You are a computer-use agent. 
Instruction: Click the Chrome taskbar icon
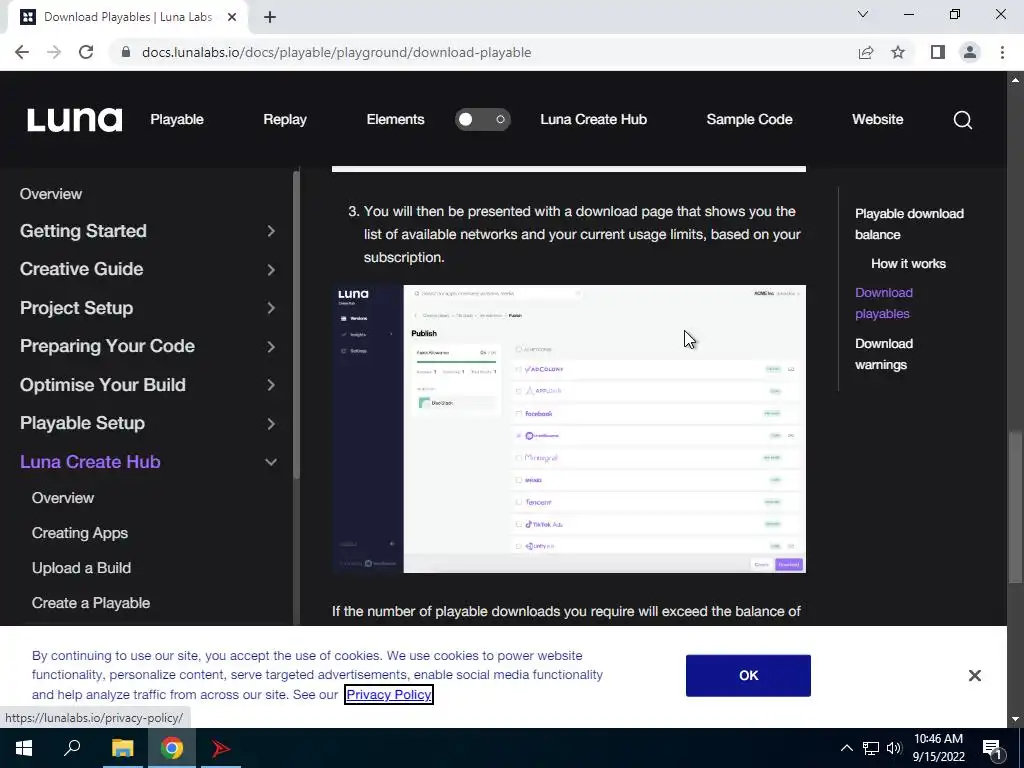(172, 748)
